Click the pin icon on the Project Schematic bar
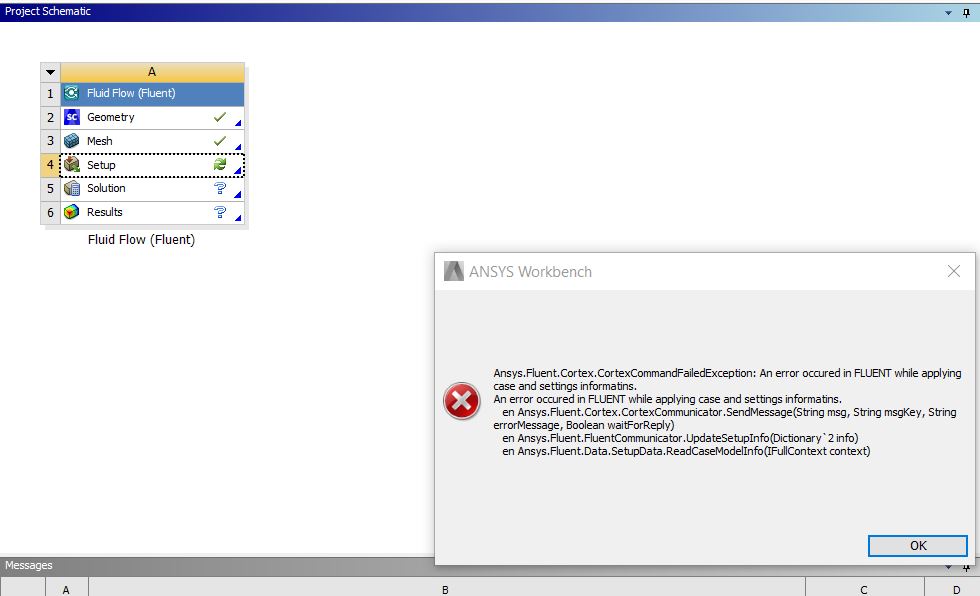Viewport: 980px width, 596px height. (964, 11)
